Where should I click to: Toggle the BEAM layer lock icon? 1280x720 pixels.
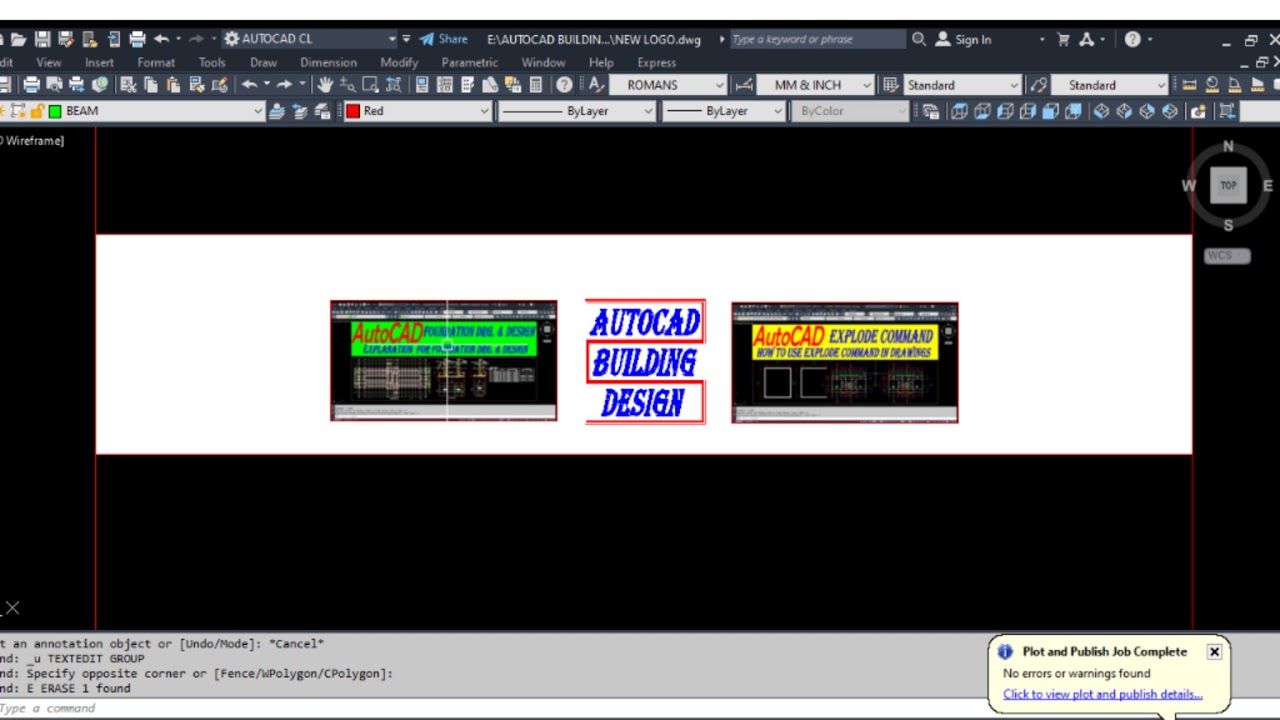[37, 111]
